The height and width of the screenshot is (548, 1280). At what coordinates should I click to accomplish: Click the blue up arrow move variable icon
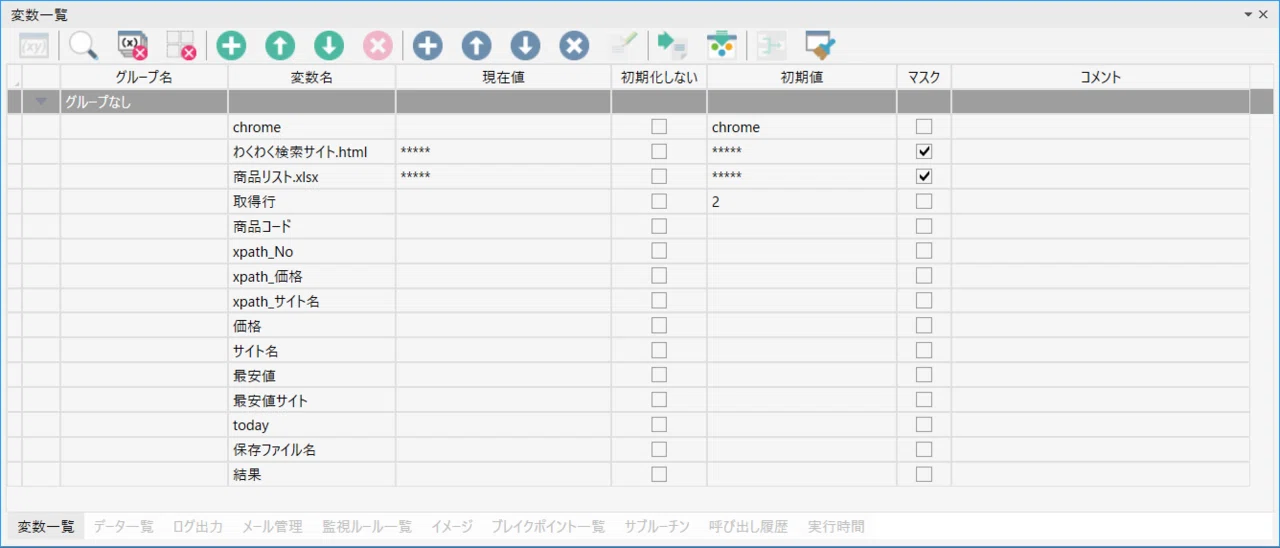[x=477, y=45]
